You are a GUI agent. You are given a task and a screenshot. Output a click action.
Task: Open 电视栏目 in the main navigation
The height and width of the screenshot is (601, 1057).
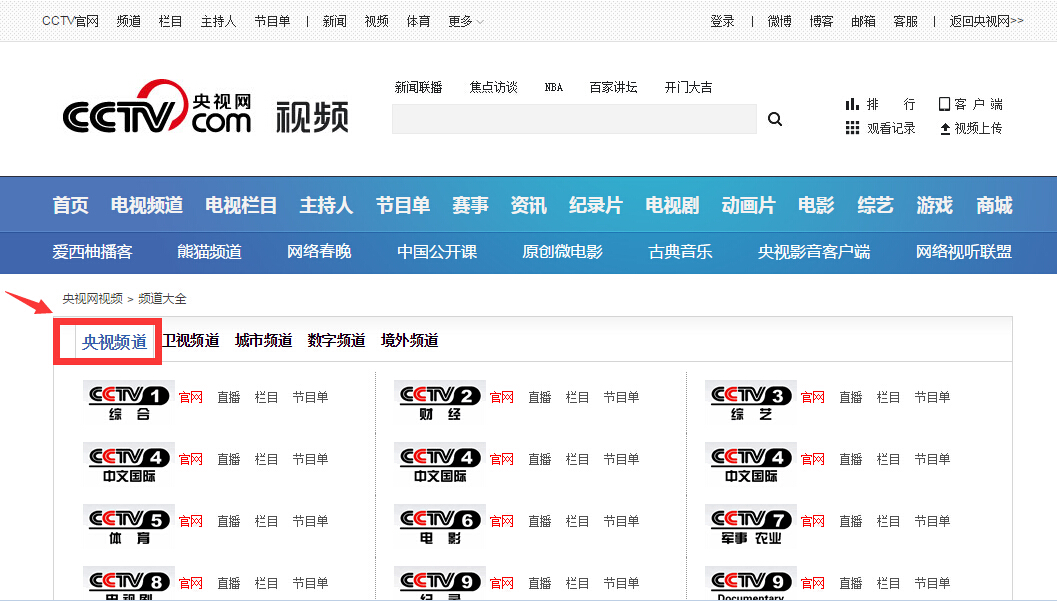(241, 205)
